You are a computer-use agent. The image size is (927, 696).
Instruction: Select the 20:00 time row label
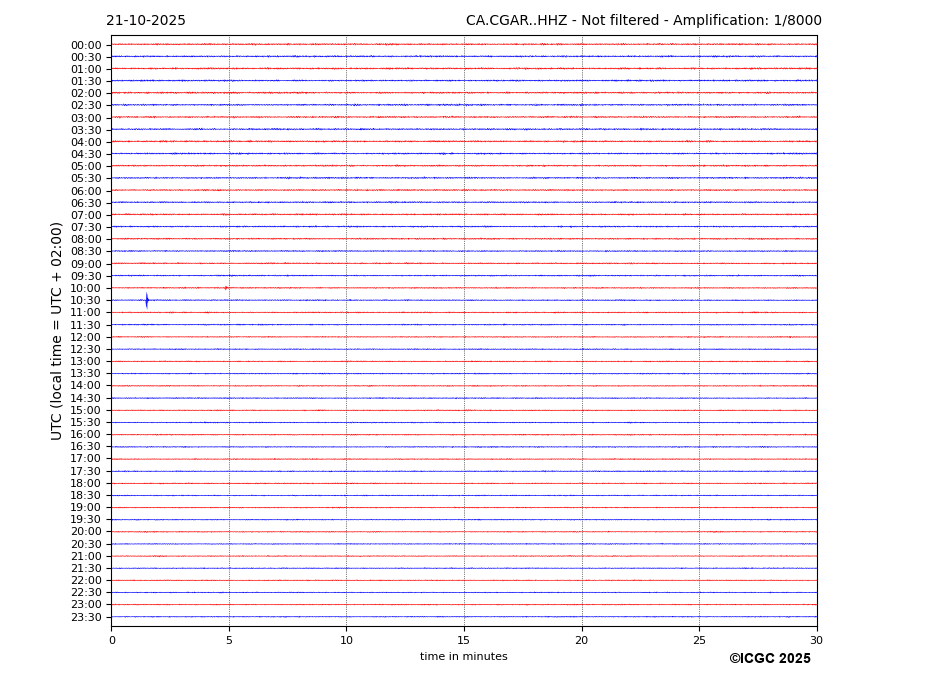pos(86,532)
